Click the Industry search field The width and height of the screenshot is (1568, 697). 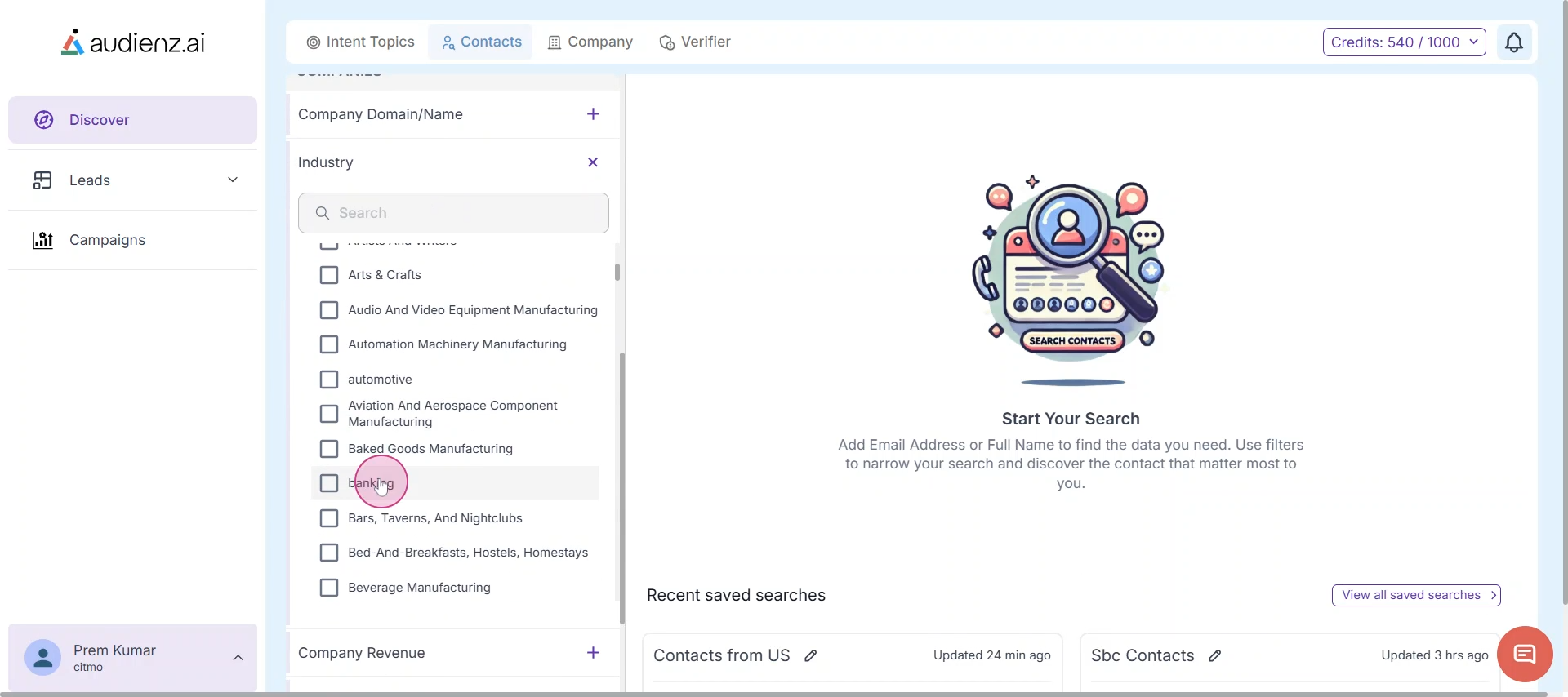coord(454,213)
